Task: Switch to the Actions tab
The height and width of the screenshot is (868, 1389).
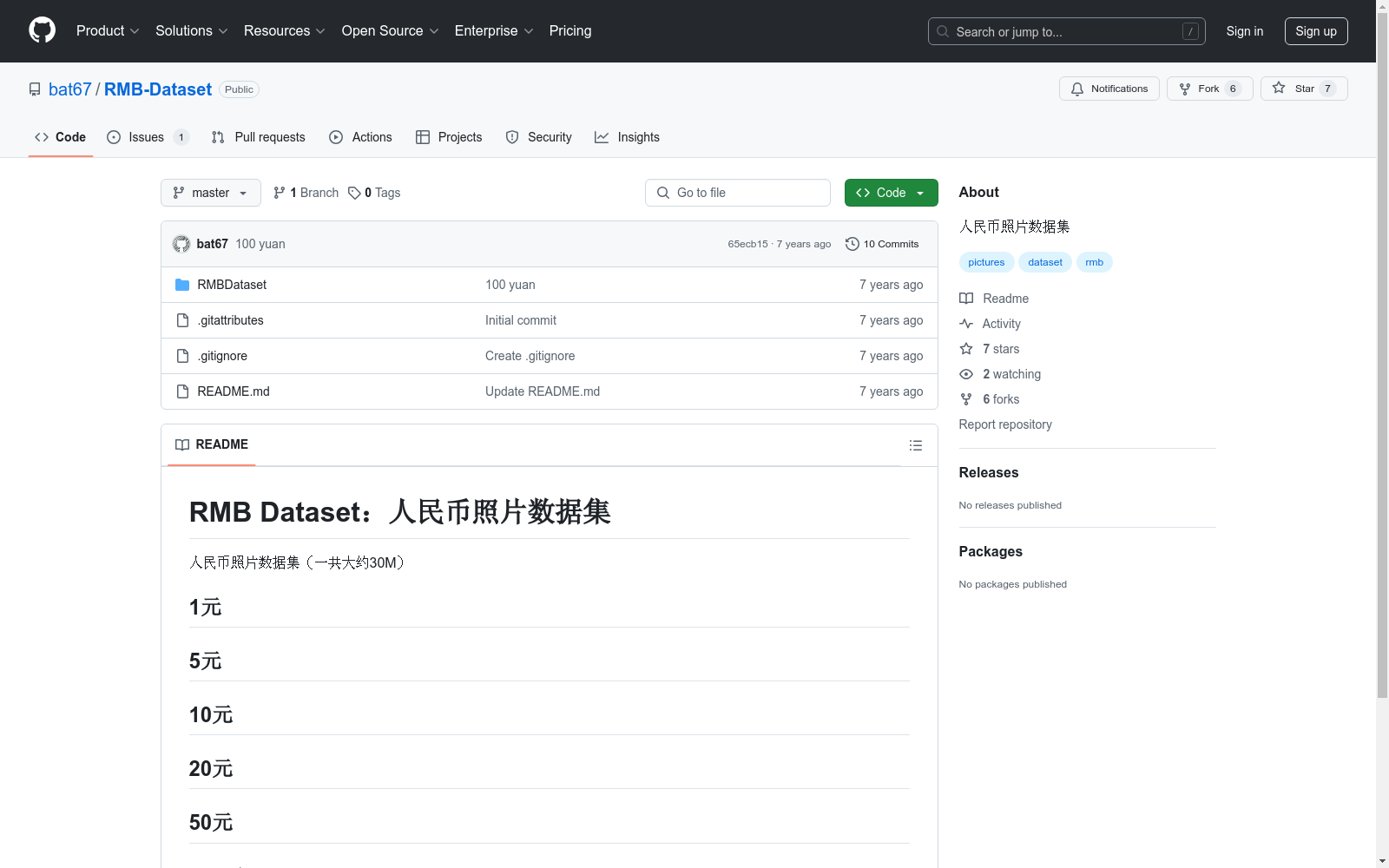Action: pos(361,137)
